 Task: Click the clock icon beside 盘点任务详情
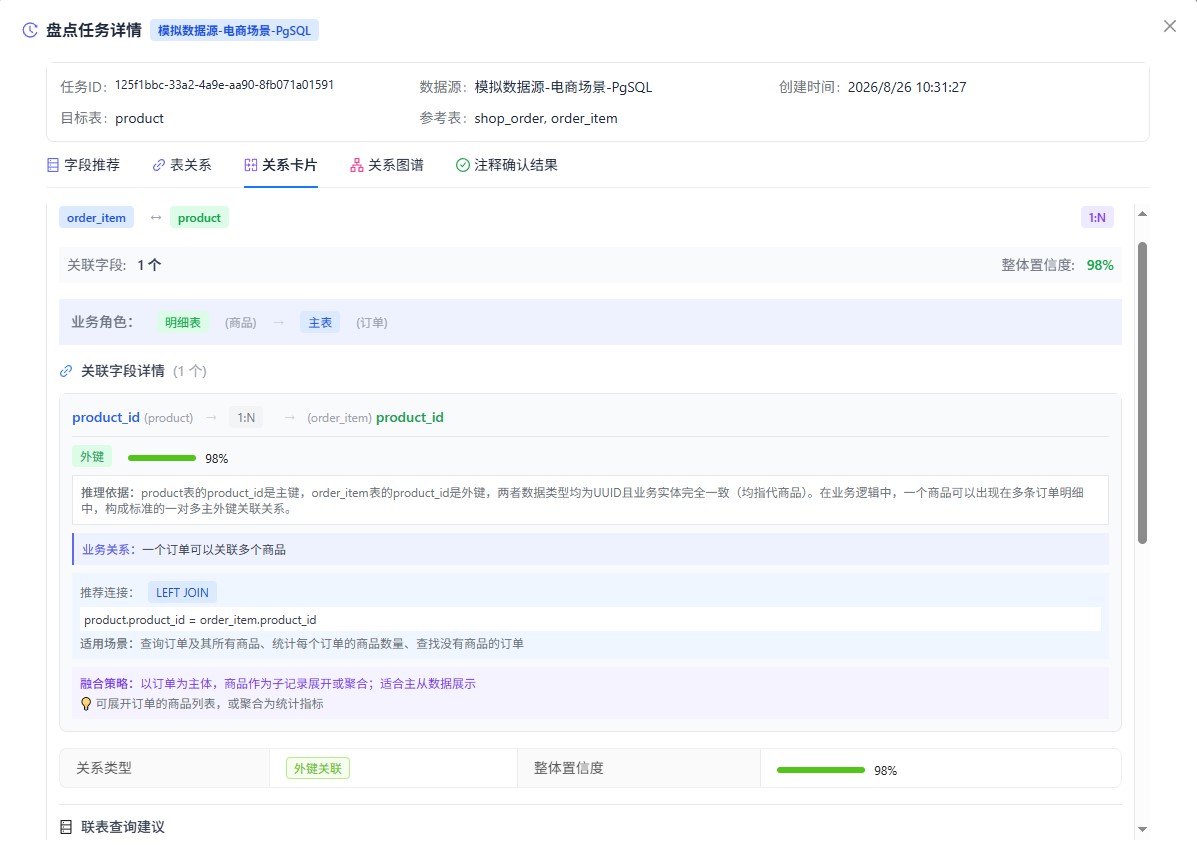click(30, 31)
